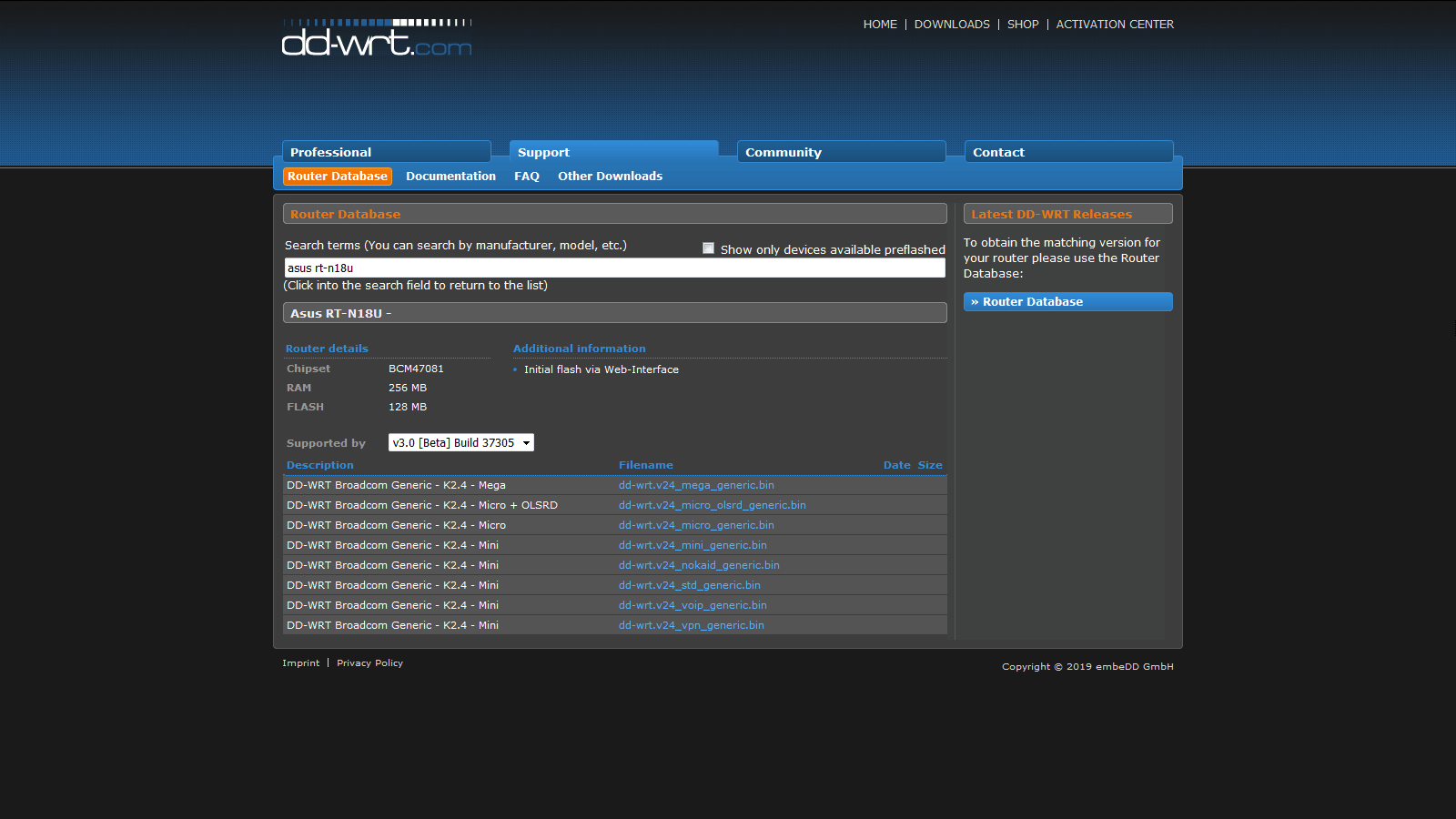Click the 128 MB FLASH value

click(x=408, y=407)
